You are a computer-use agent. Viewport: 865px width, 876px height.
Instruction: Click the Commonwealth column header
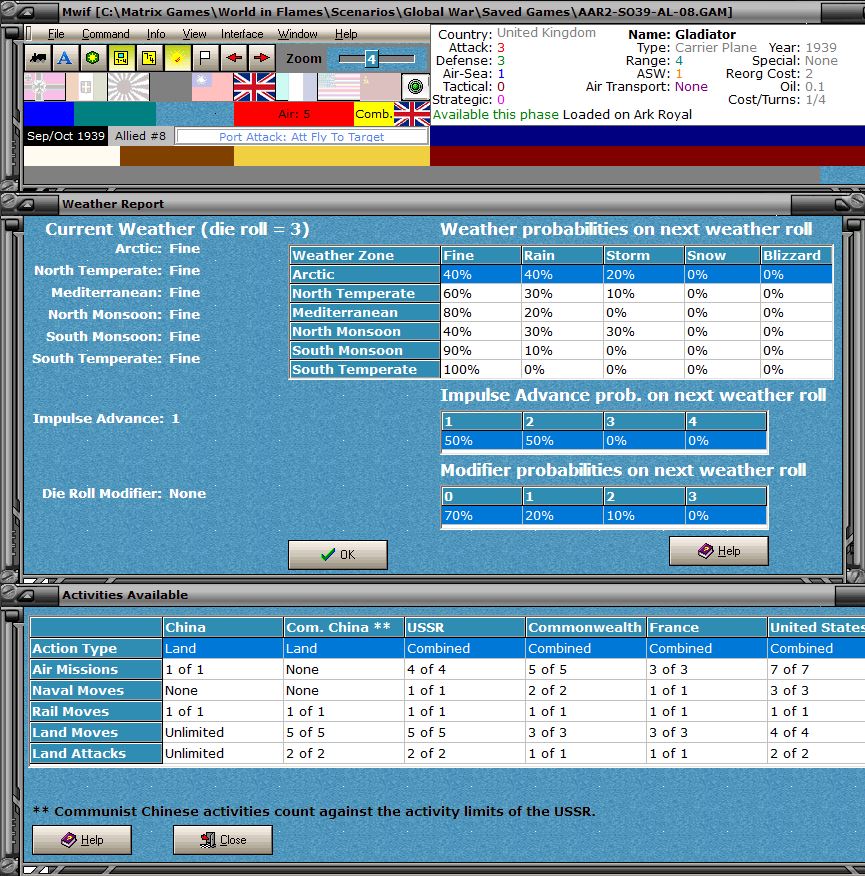585,627
